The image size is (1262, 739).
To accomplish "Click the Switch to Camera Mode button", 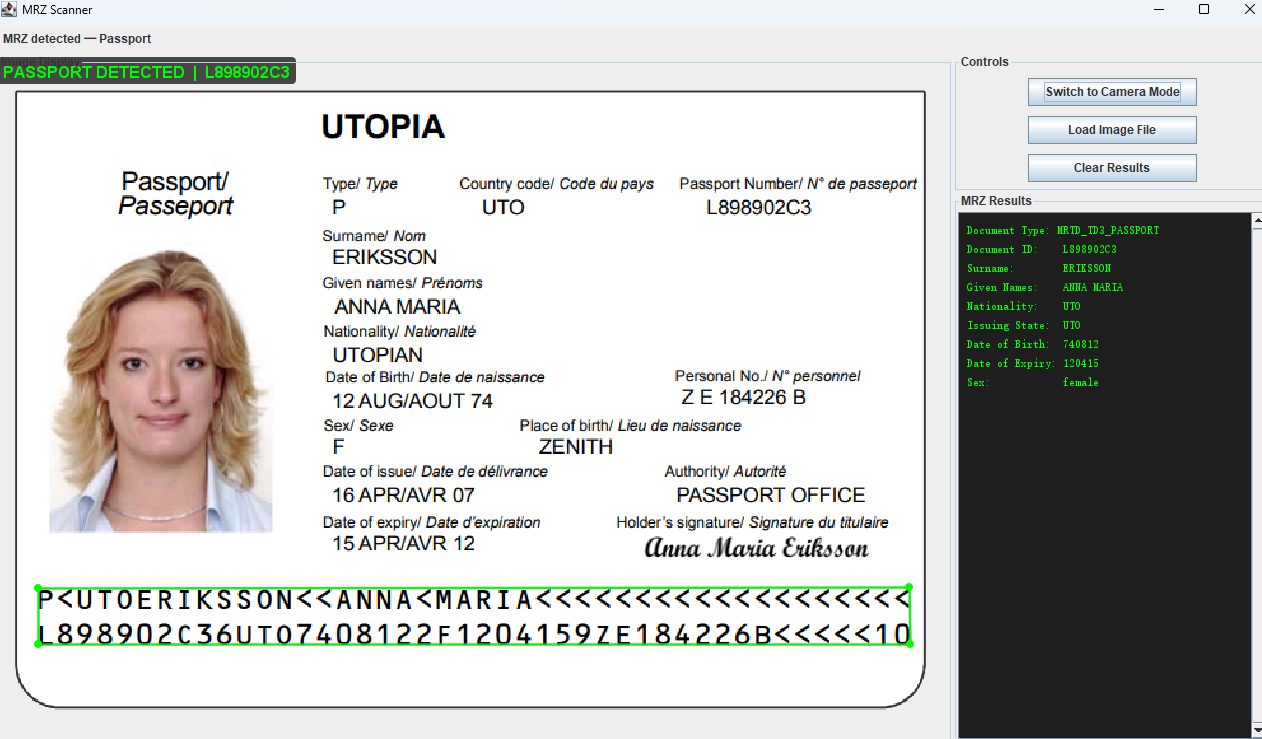I will click(x=1111, y=91).
